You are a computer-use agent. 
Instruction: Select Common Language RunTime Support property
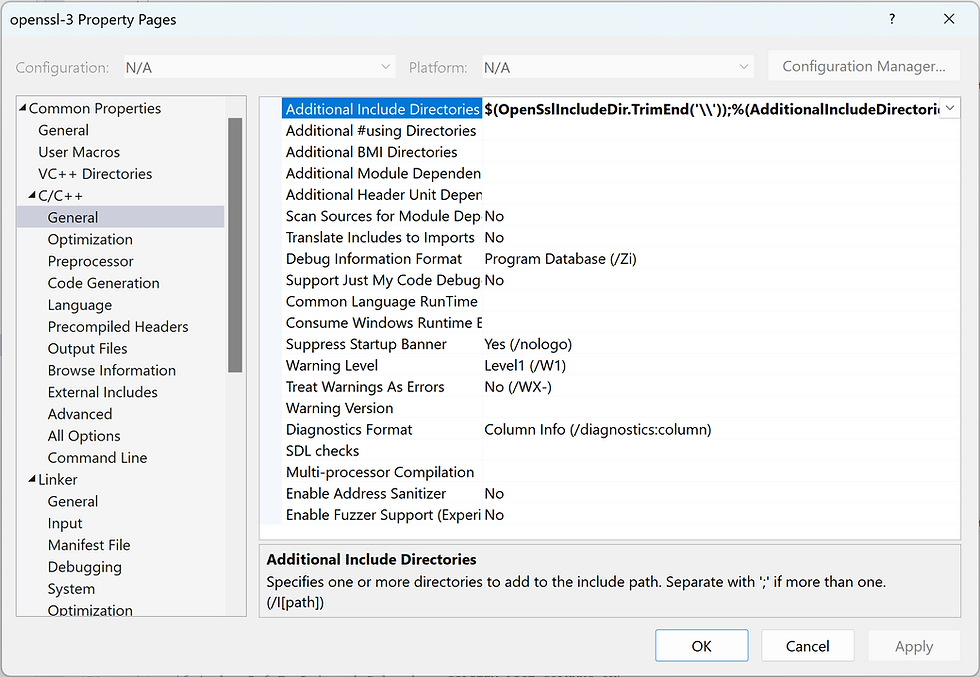382,301
